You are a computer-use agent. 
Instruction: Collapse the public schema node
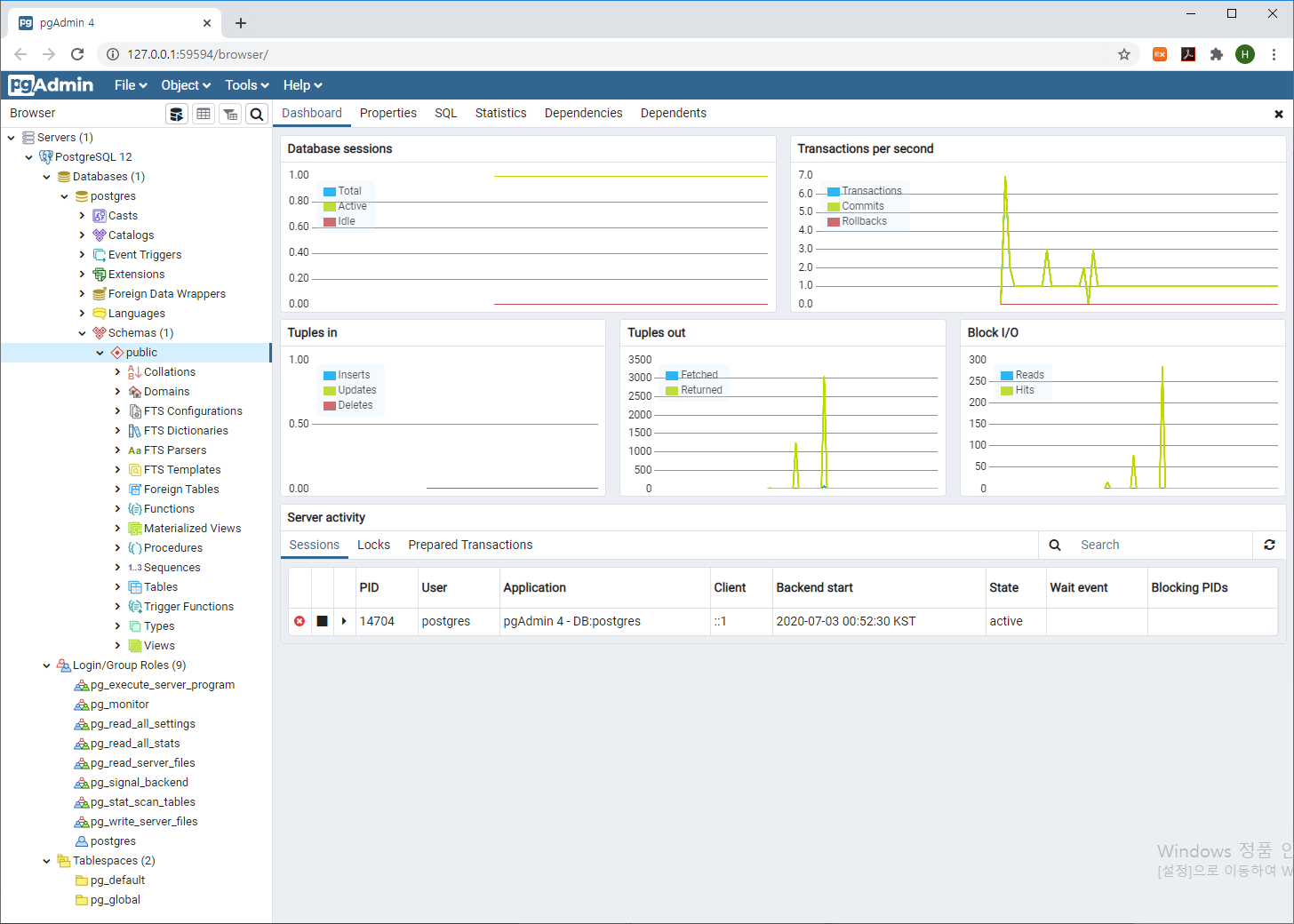coord(100,353)
